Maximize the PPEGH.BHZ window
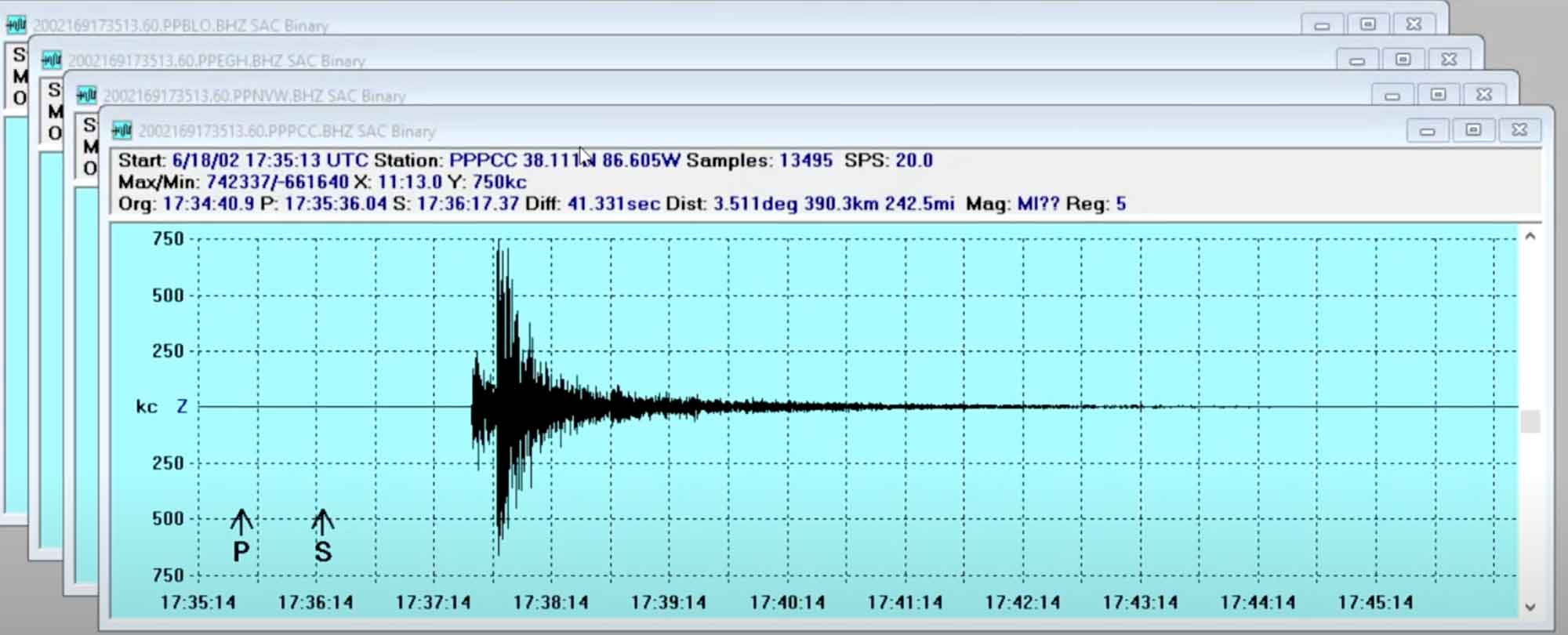The image size is (1568, 635). click(1403, 59)
